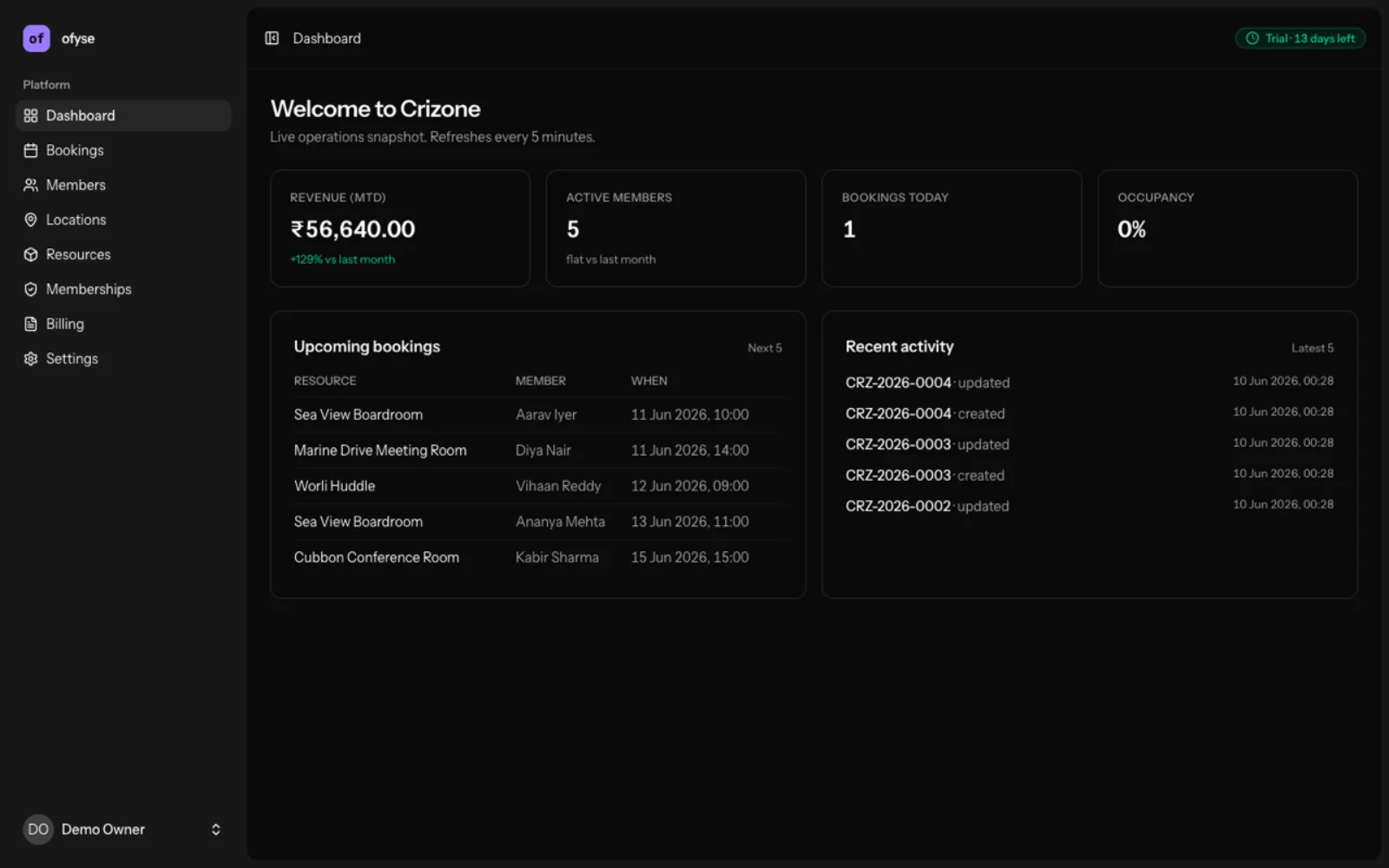Click the Bookings calendar icon

pos(30,150)
